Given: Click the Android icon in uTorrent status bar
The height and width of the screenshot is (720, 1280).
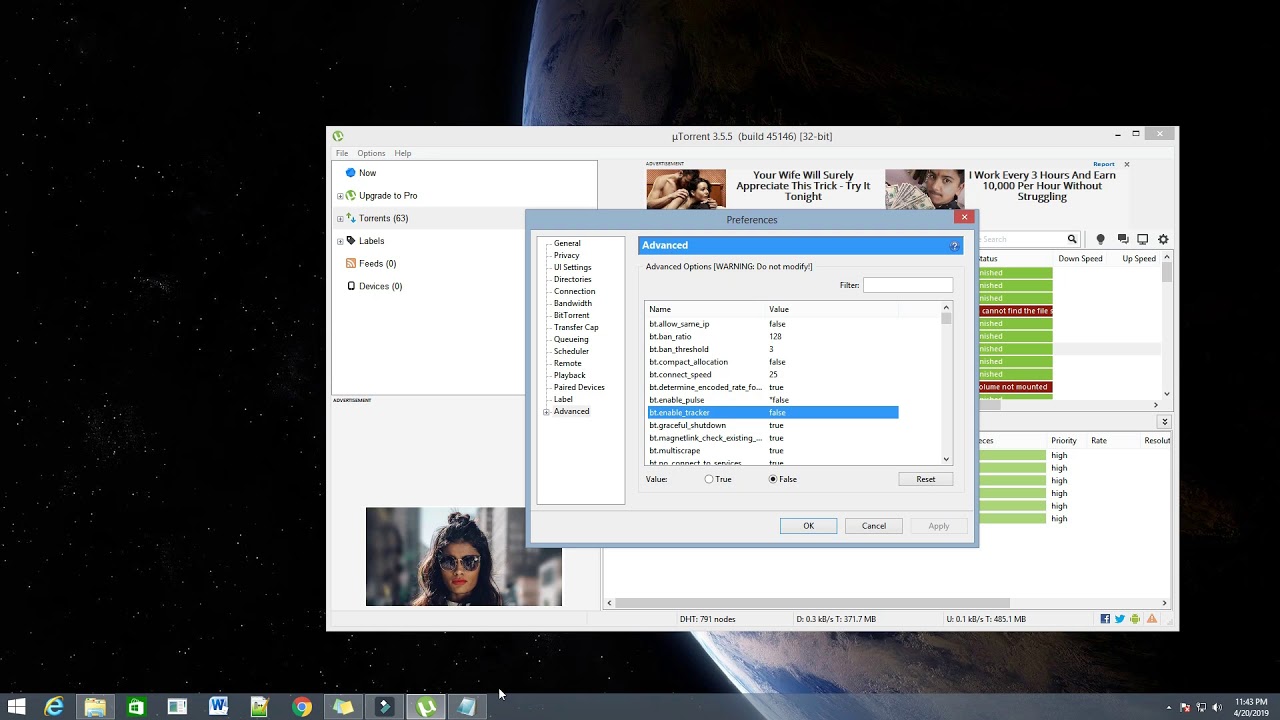Looking at the screenshot, I should tap(1135, 619).
